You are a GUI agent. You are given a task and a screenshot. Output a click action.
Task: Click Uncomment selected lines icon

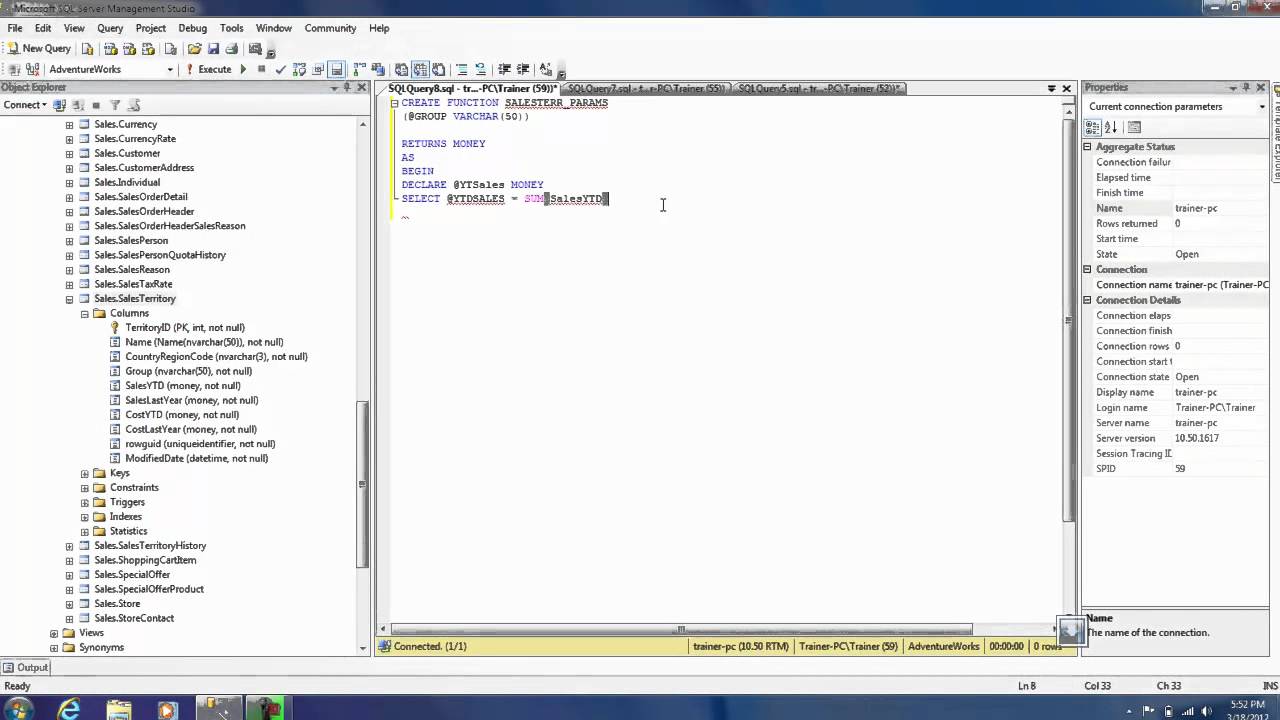481,69
